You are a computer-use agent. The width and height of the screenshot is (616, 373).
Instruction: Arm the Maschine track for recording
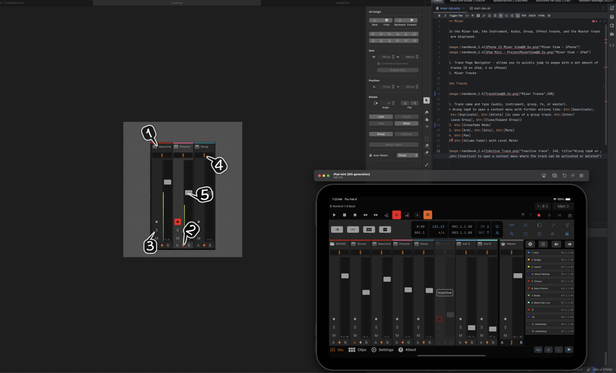(x=376, y=319)
